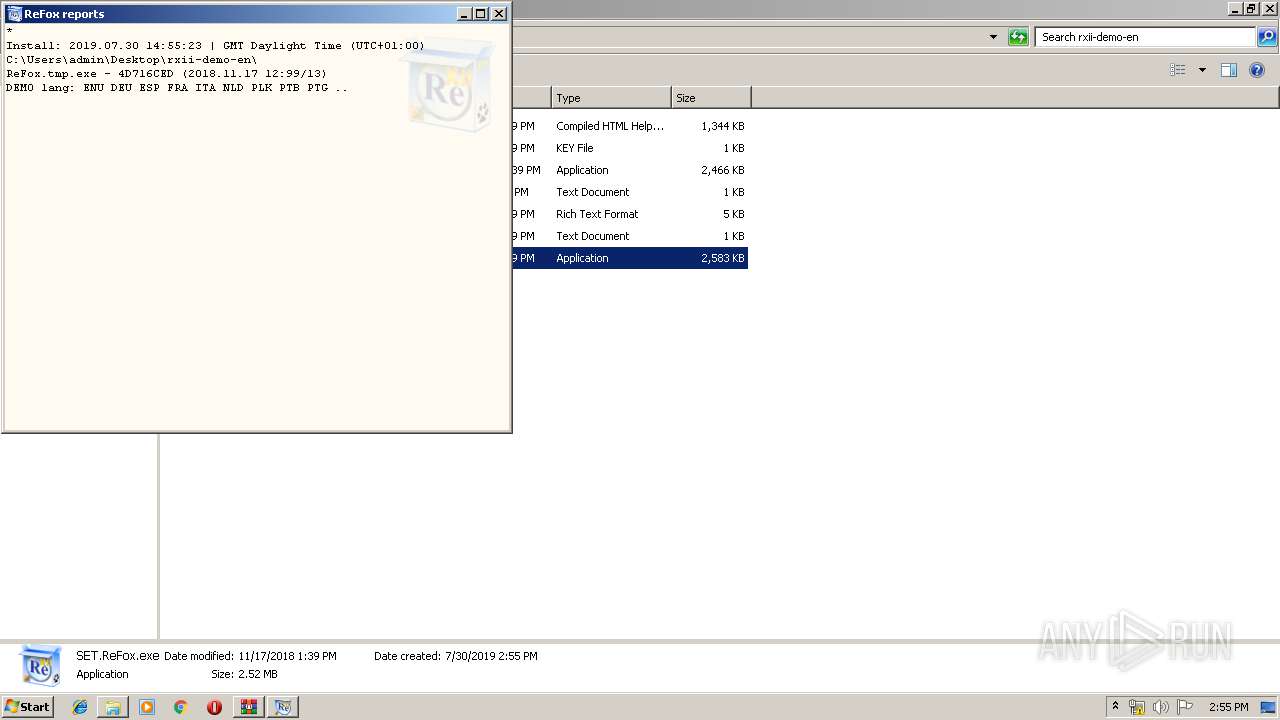Click the Explorer refresh button near address bar

1018,37
